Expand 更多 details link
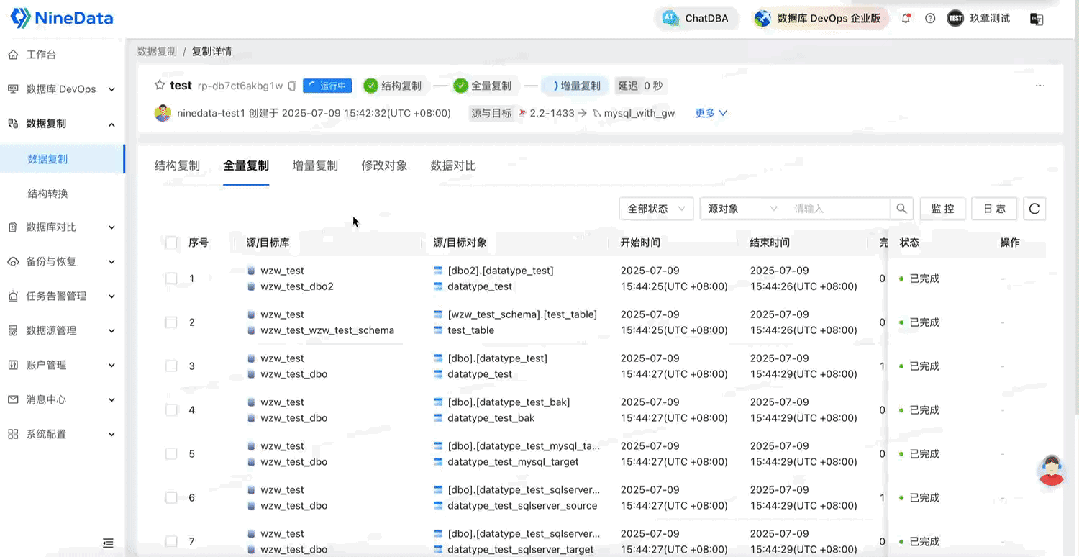Image resolution: width=1079 pixels, height=557 pixels. [x=711, y=113]
